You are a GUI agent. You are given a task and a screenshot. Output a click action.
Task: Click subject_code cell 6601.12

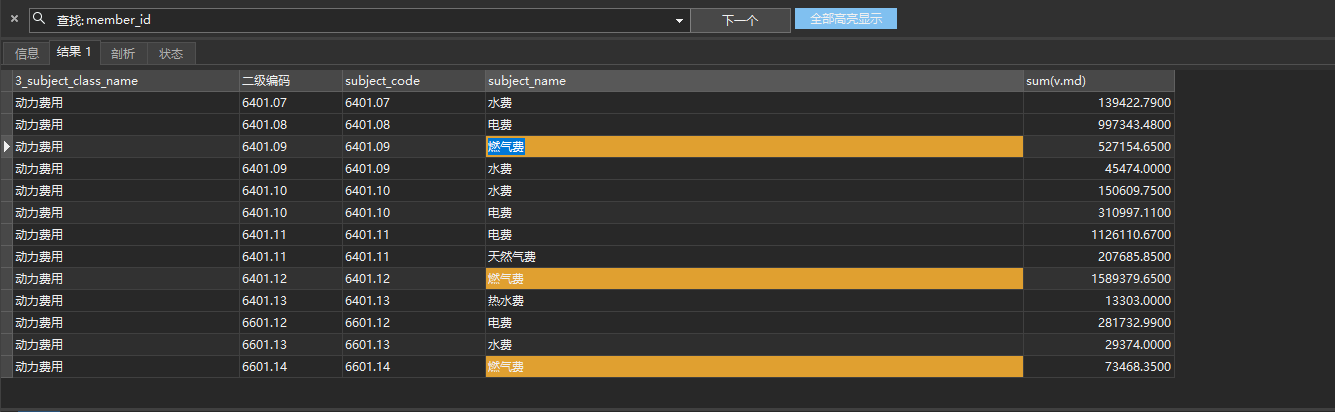click(413, 323)
